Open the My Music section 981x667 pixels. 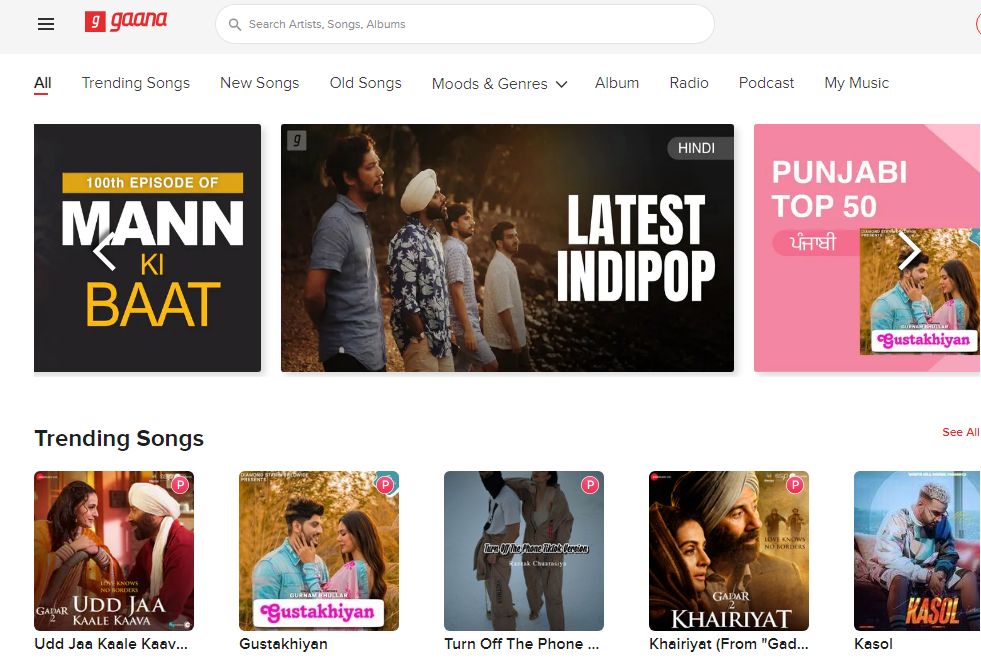(x=856, y=83)
